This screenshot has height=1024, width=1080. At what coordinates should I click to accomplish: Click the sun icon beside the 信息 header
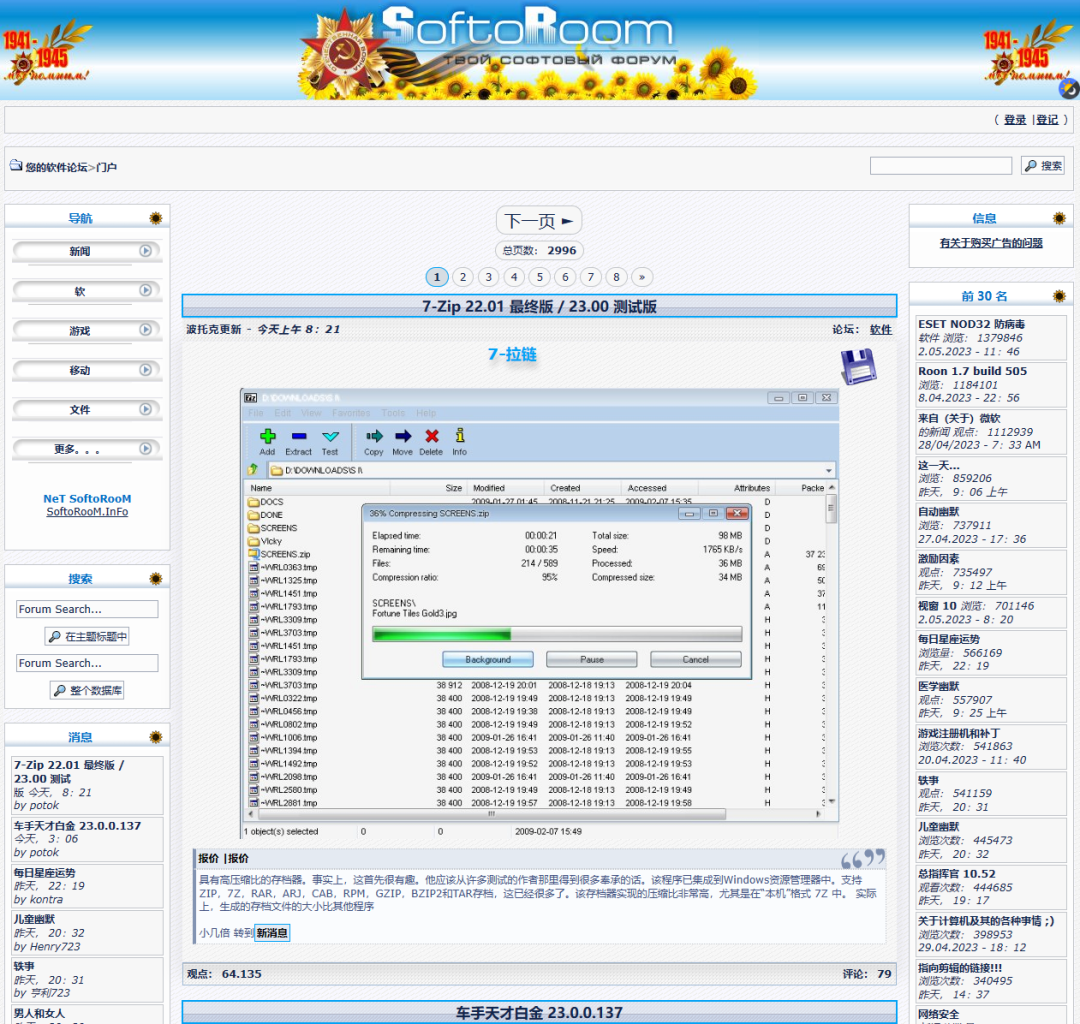coord(1059,218)
